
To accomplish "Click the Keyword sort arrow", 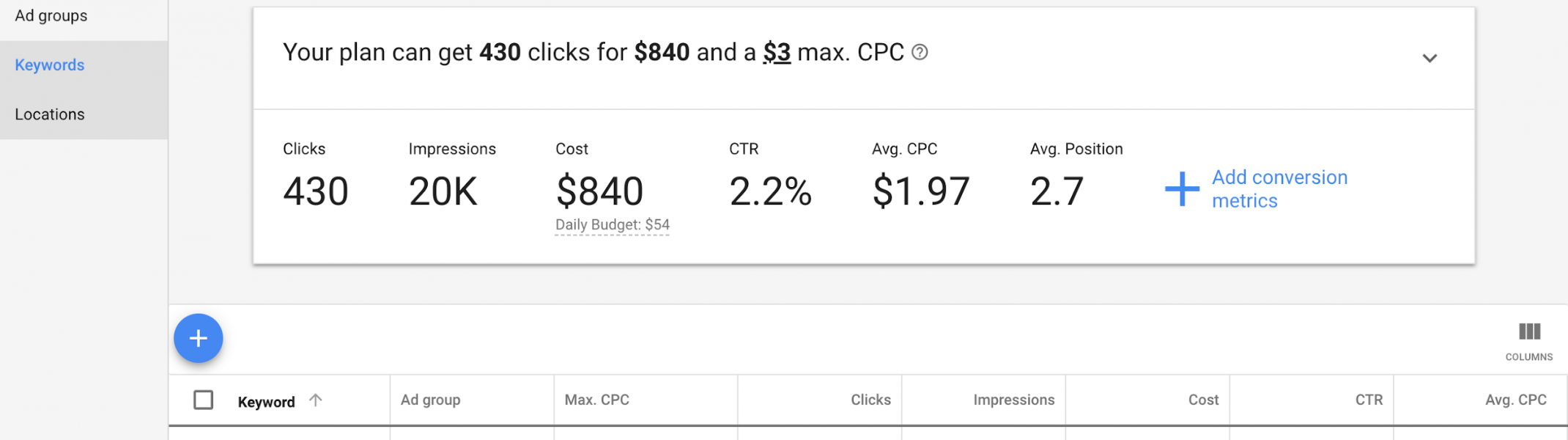I will [x=316, y=400].
